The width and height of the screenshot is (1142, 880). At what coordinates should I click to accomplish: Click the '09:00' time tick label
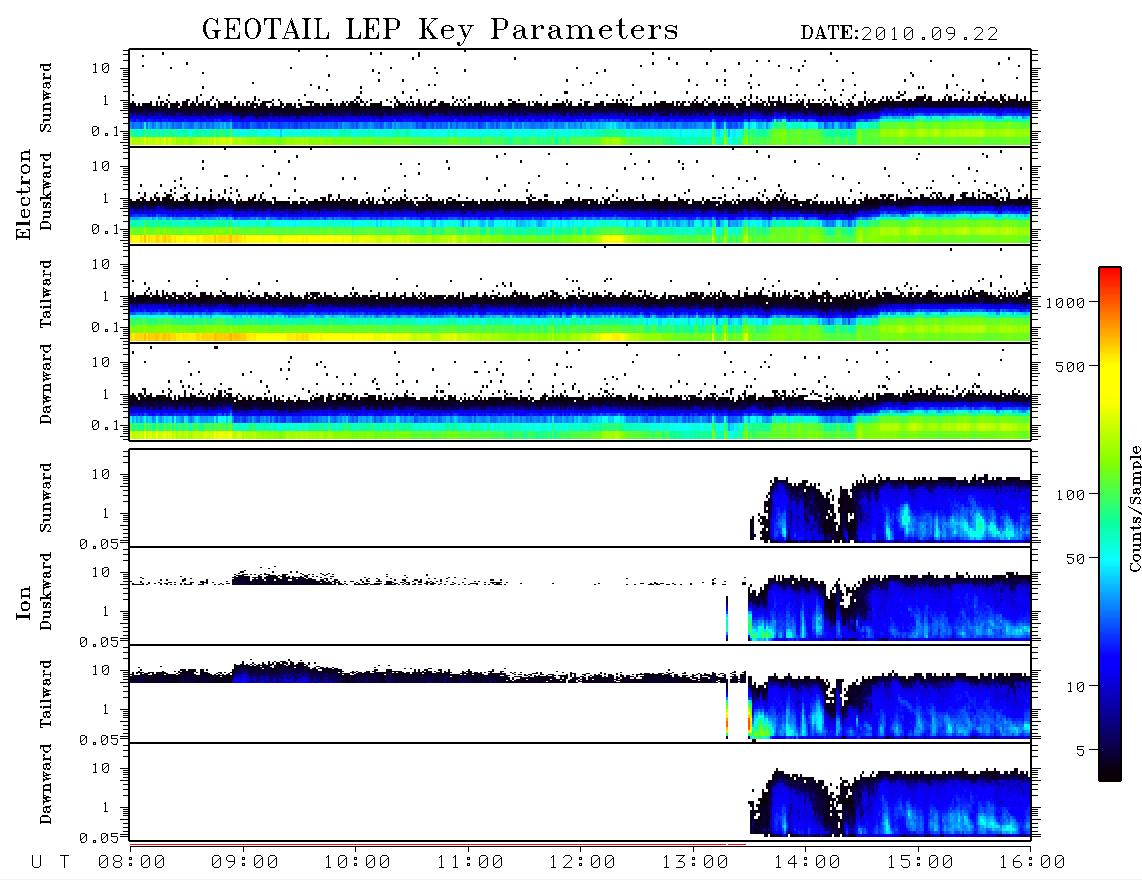245,863
